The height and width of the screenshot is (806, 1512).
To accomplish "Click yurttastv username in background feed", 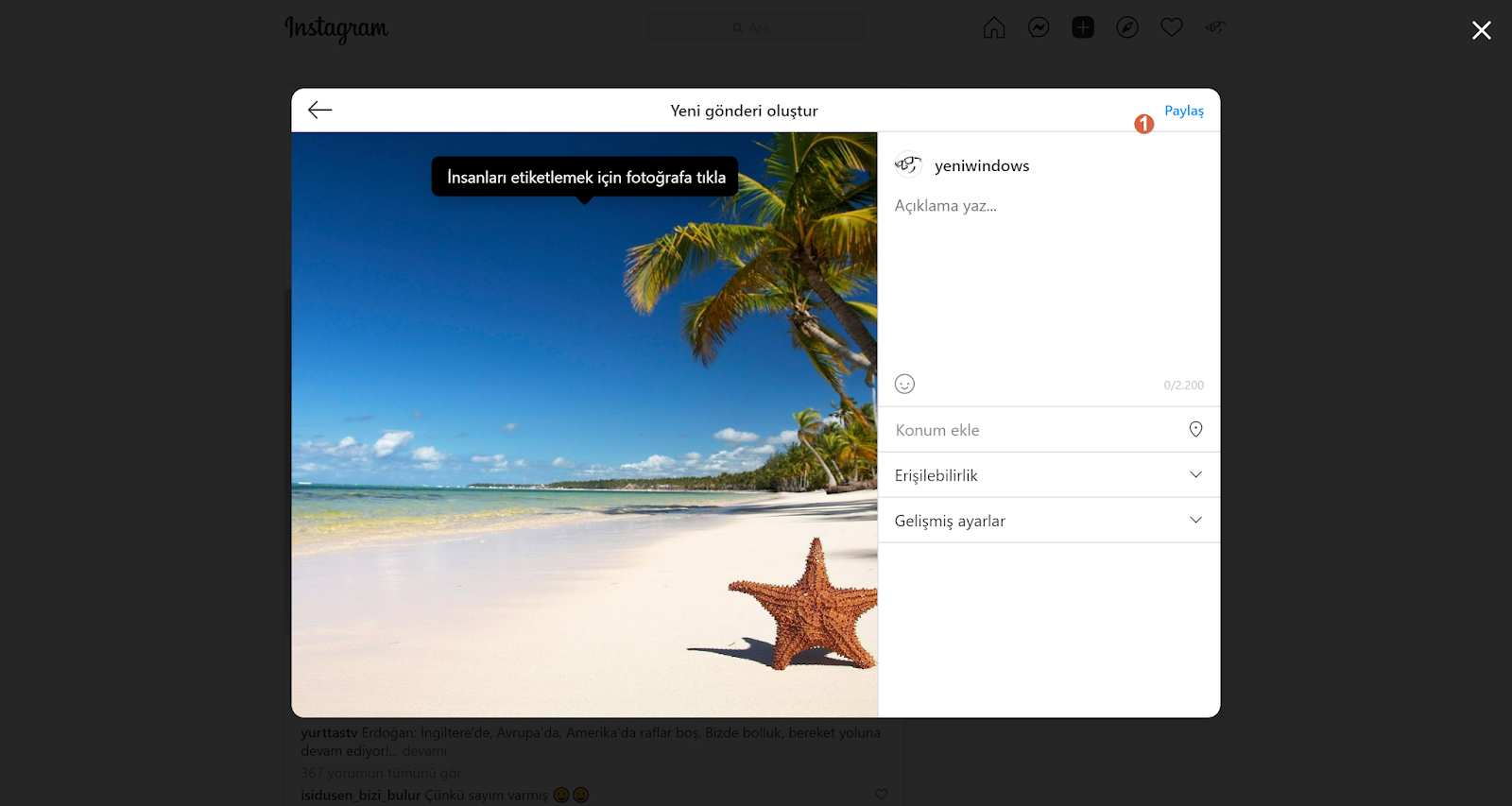I will coord(329,732).
